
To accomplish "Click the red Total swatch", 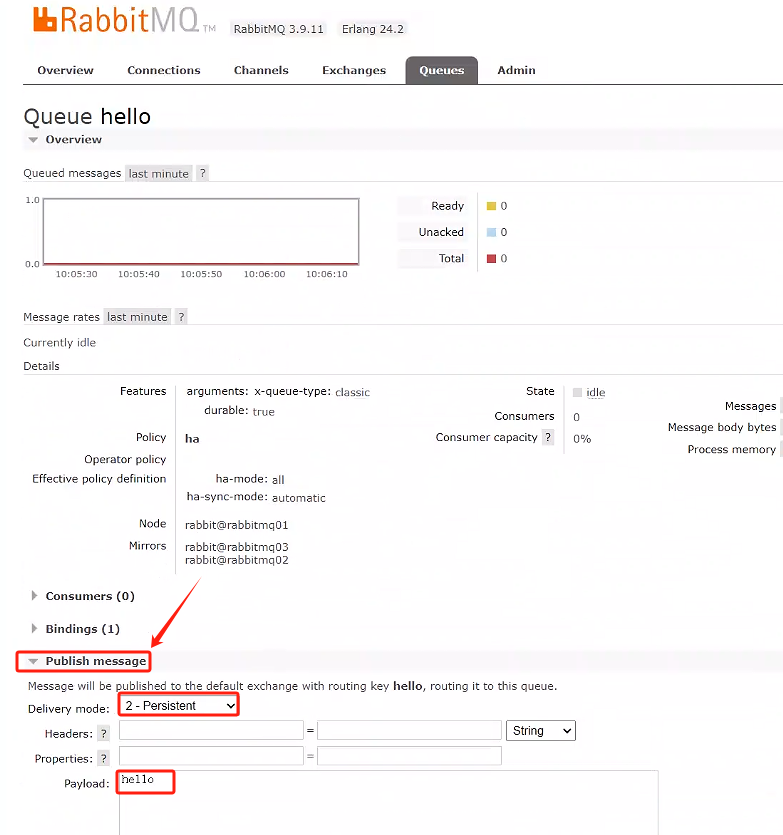I will point(491,259).
